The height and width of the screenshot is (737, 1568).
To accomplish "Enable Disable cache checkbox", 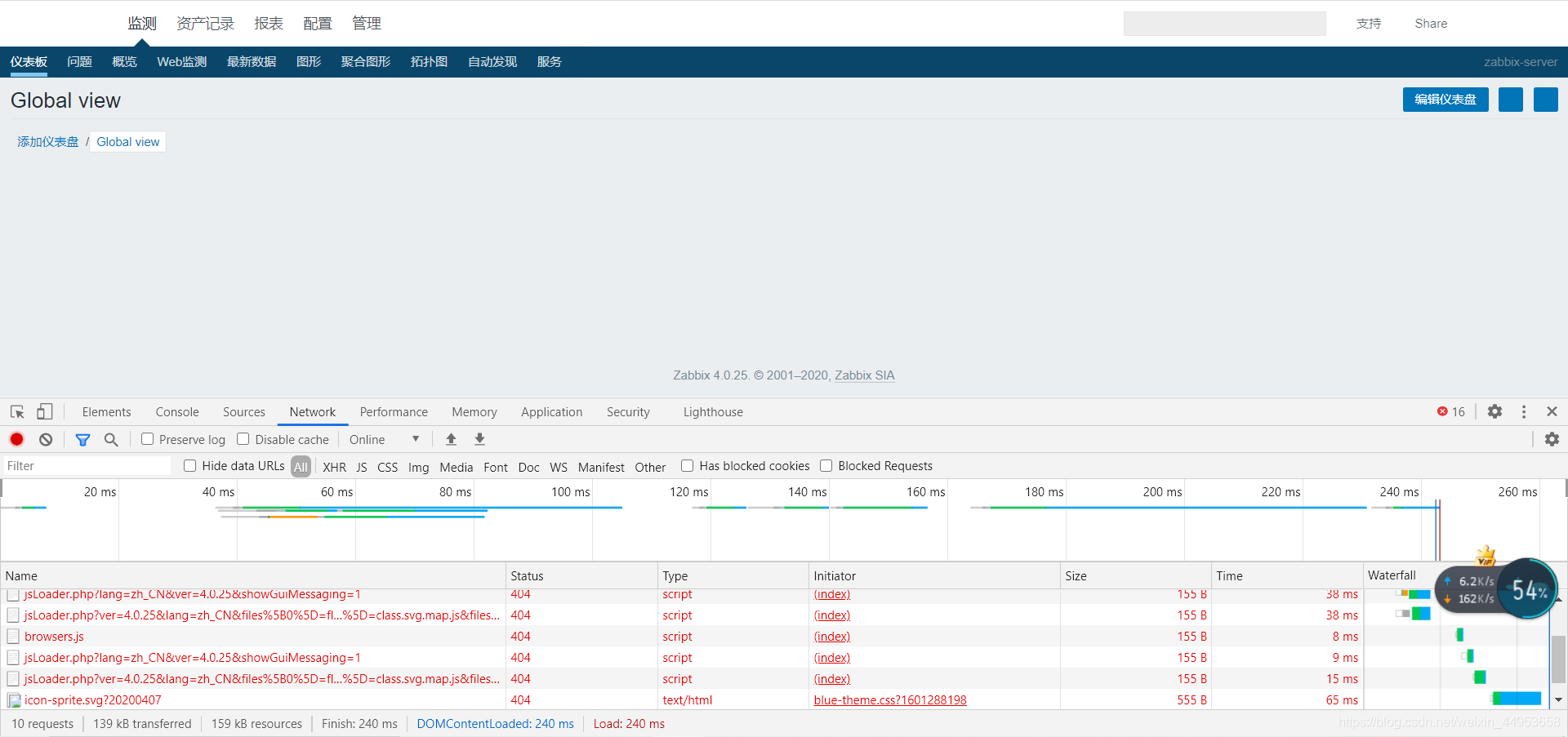I will click(x=243, y=439).
